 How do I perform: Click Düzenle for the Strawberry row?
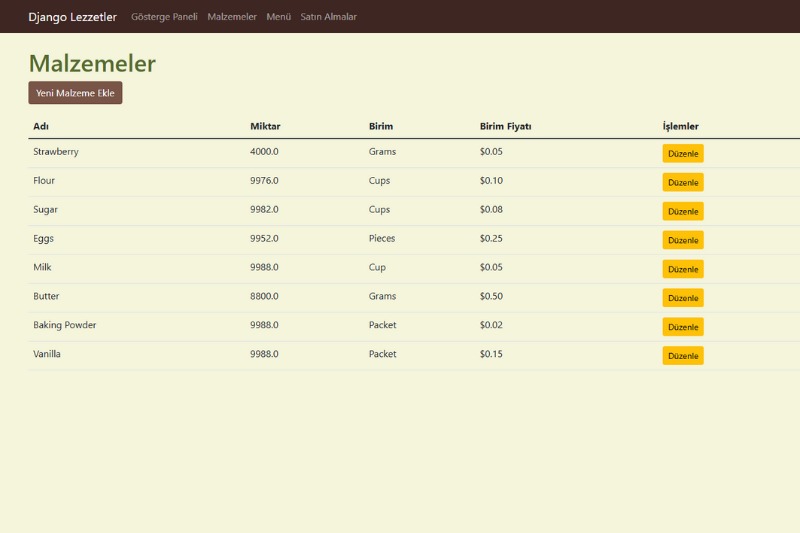point(682,153)
